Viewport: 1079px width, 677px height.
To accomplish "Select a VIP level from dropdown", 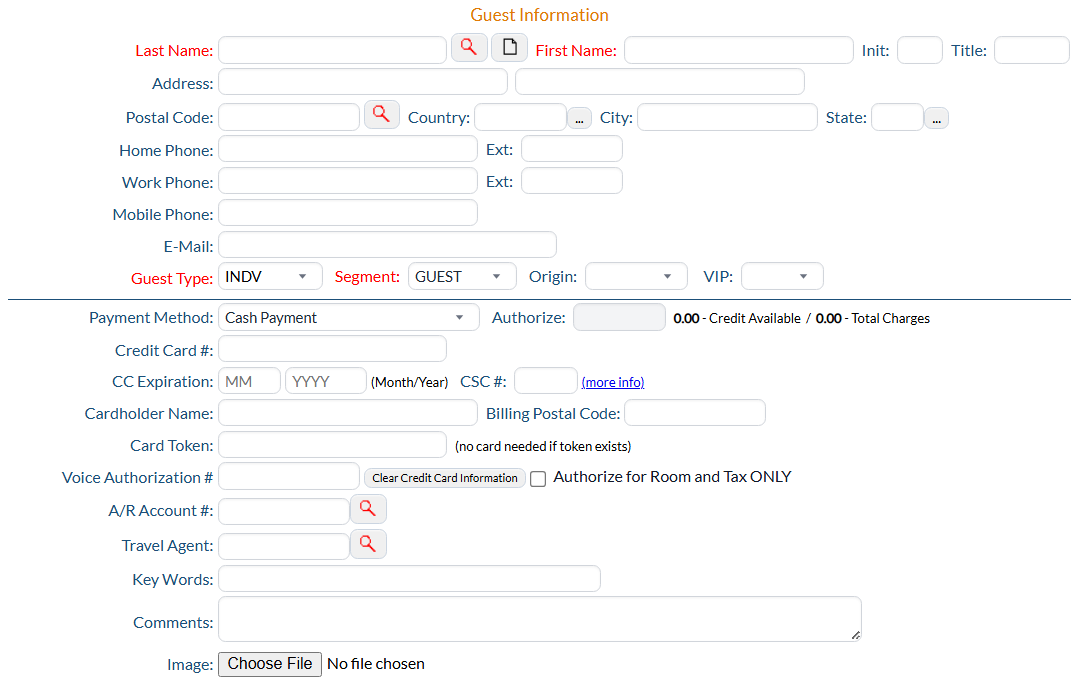I will click(782, 277).
